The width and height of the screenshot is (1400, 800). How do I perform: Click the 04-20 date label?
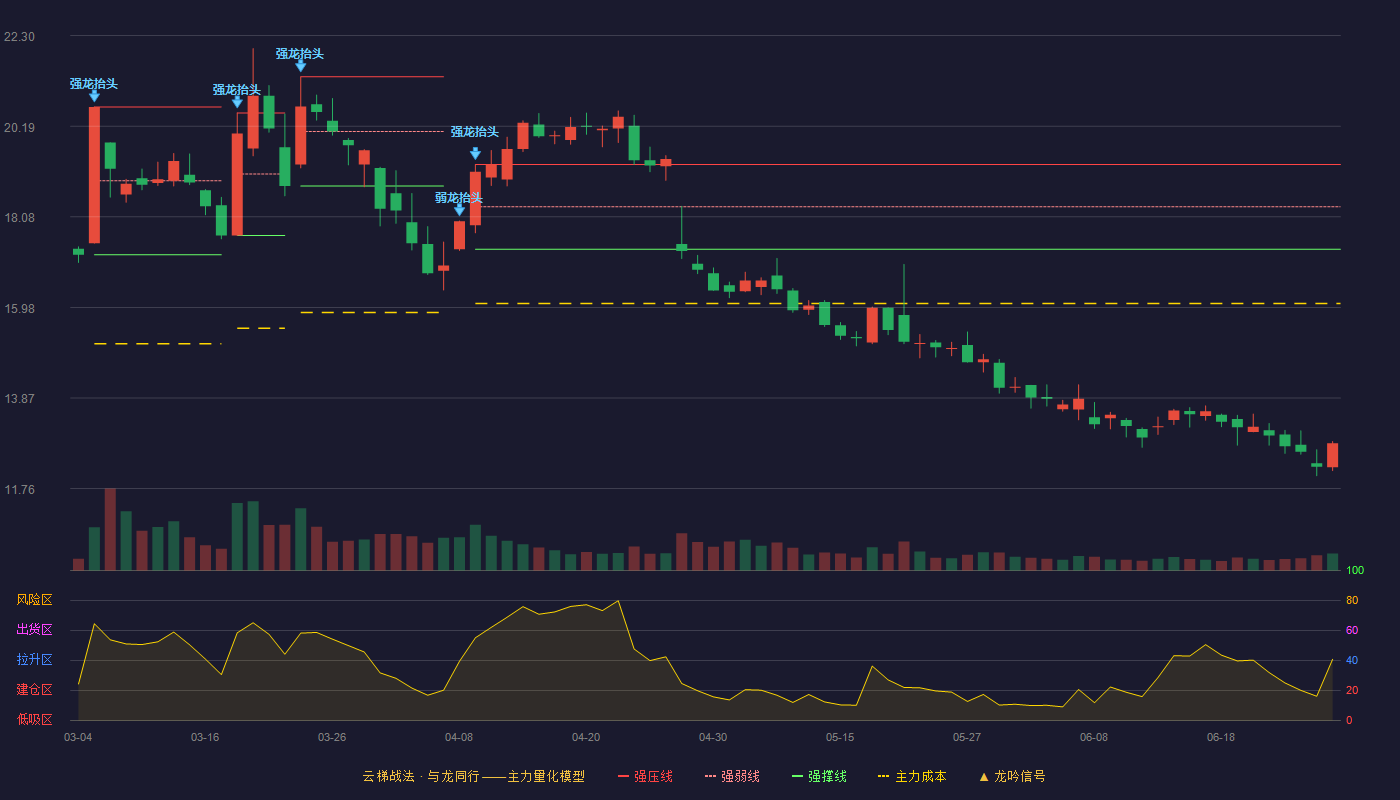point(586,737)
